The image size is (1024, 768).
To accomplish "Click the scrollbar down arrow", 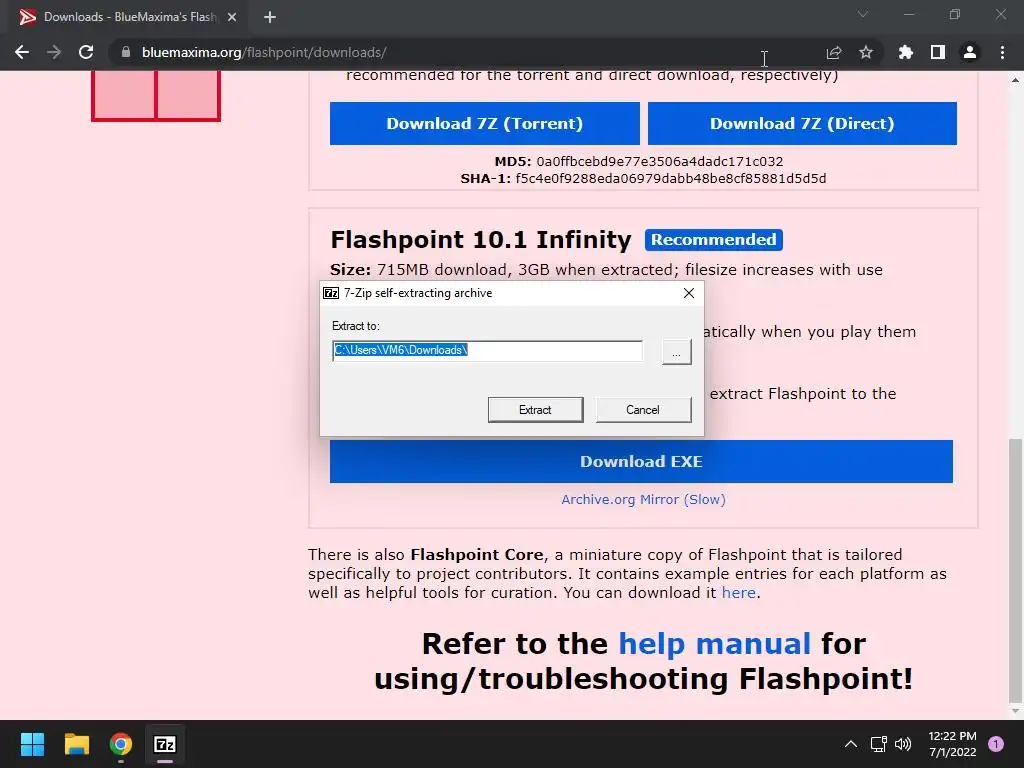I will click(1015, 711).
